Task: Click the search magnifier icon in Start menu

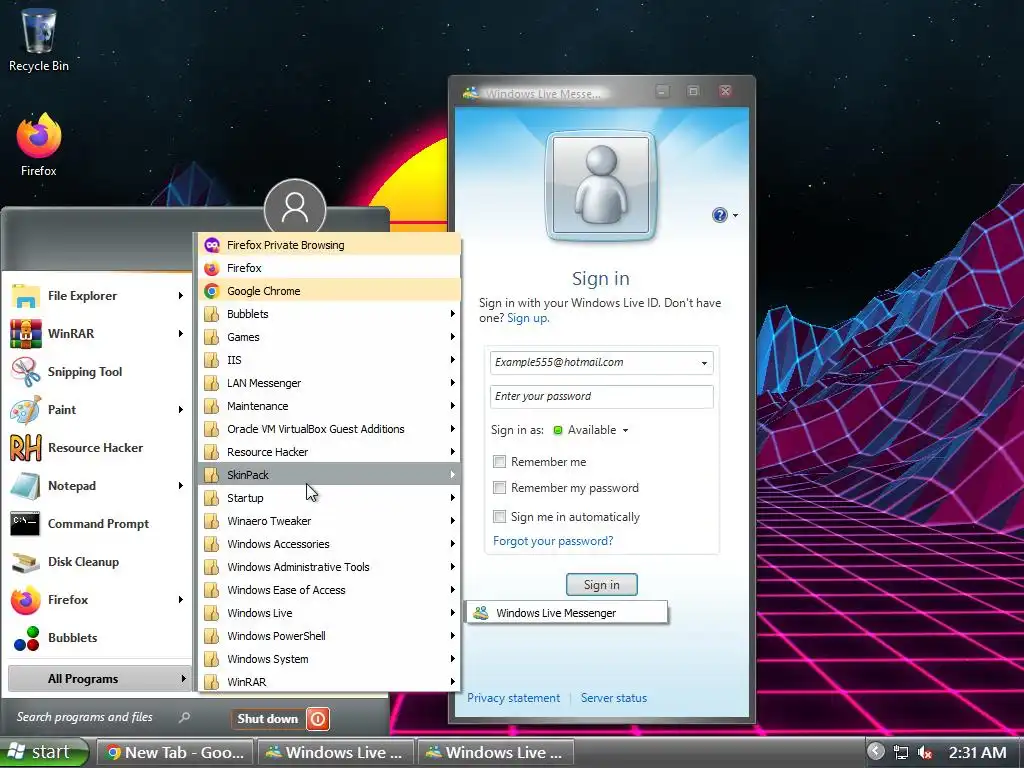Action: click(184, 717)
